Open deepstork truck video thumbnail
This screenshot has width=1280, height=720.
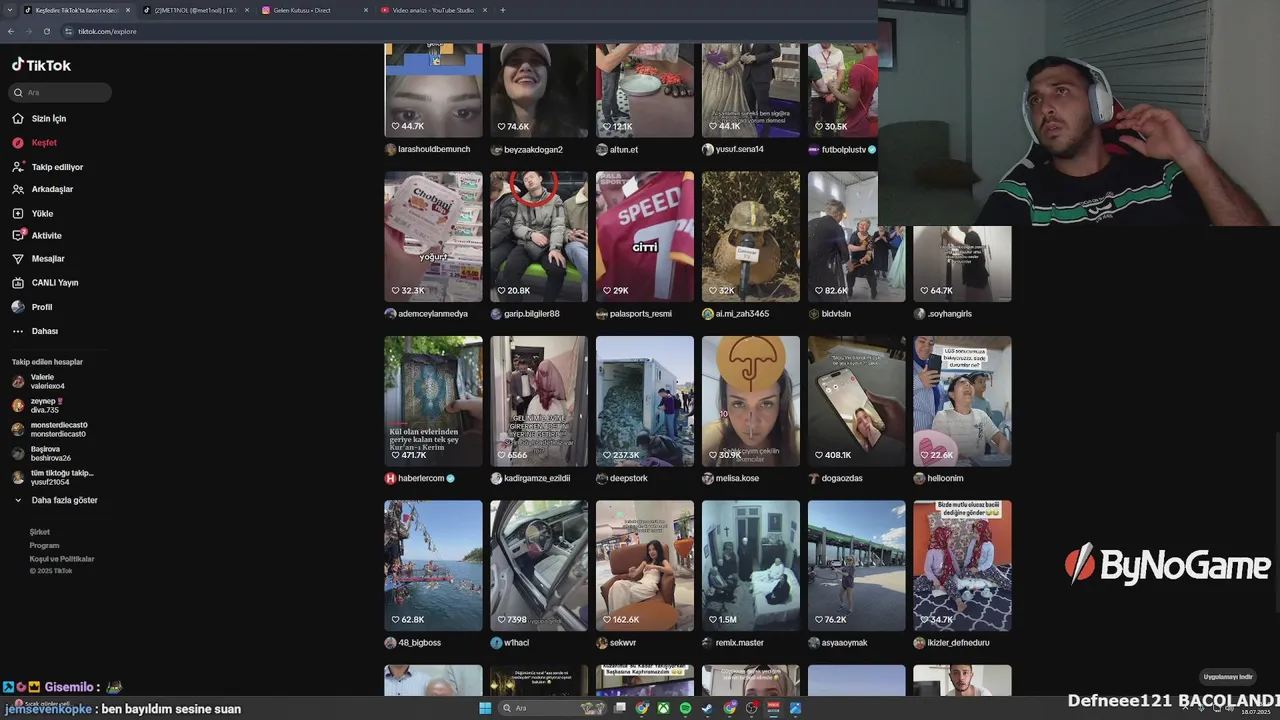click(644, 401)
